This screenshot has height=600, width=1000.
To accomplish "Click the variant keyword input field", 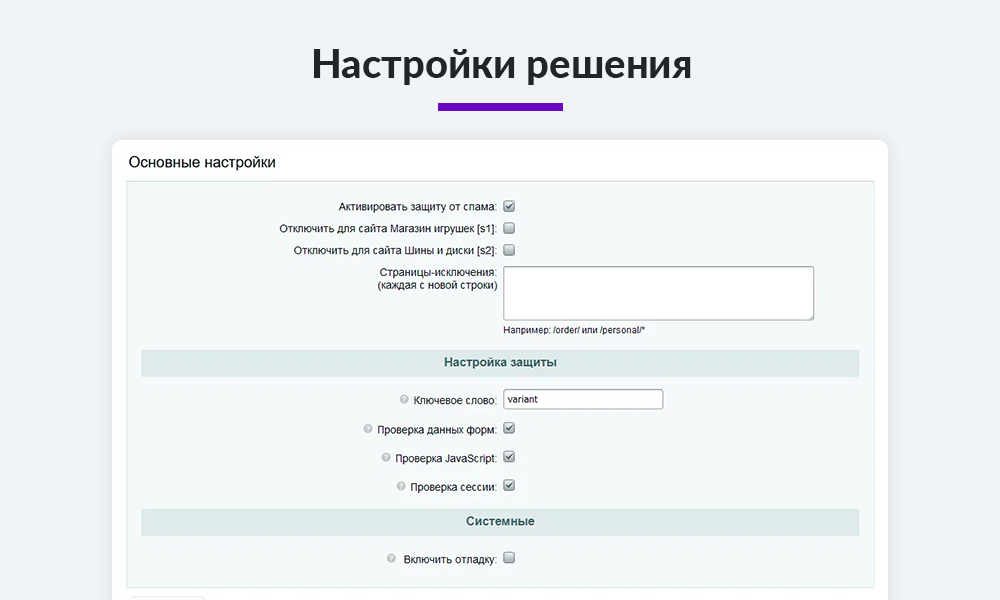I will 583,398.
